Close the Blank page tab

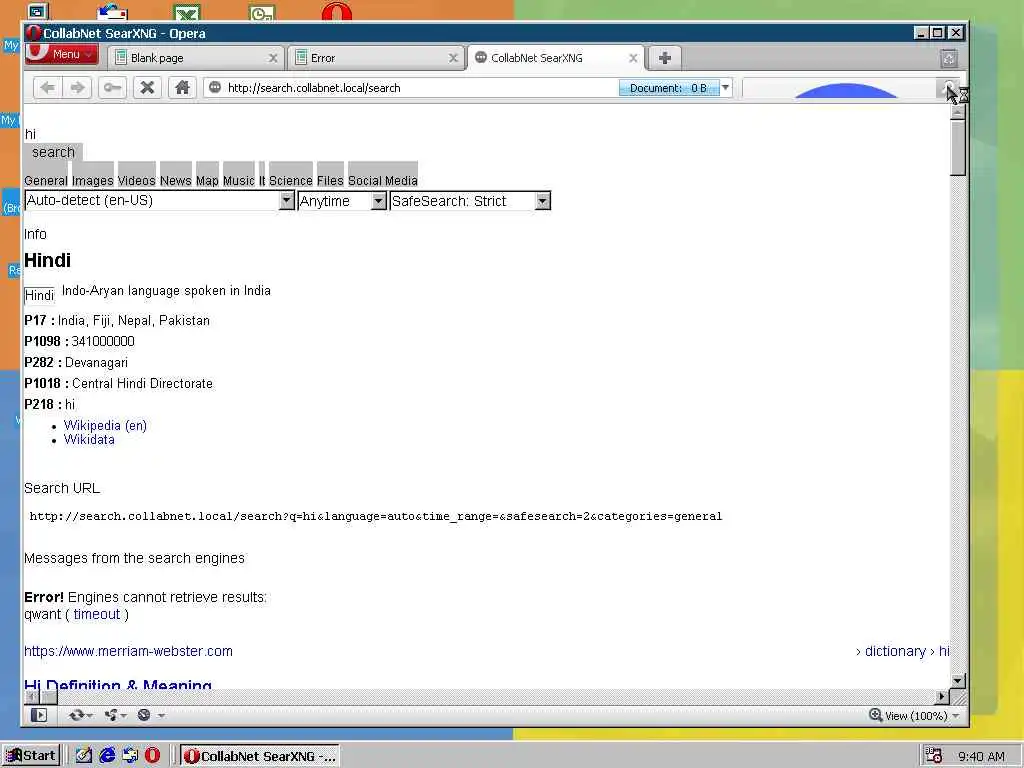273,58
